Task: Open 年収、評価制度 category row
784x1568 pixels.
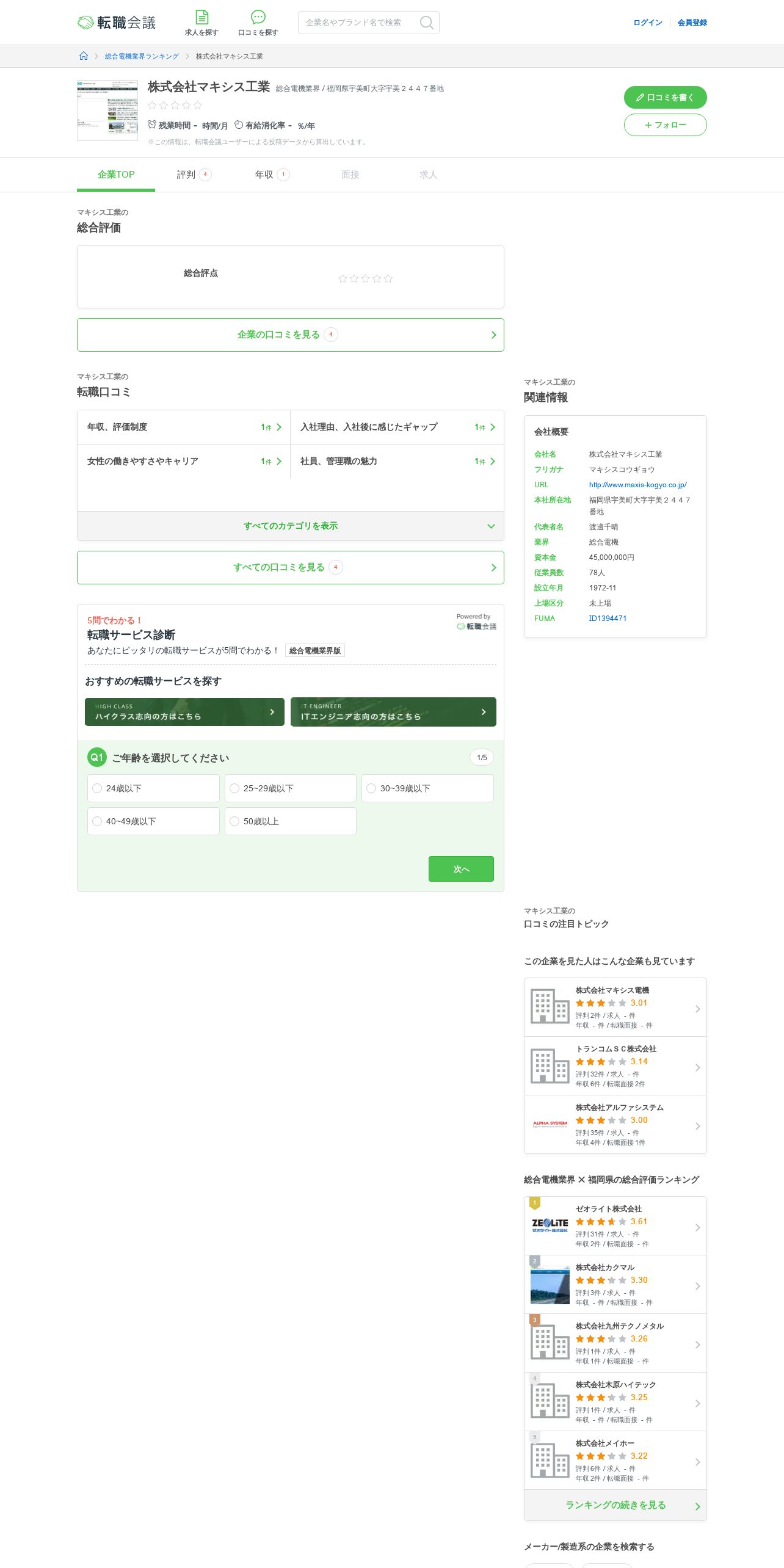Action: (x=184, y=427)
